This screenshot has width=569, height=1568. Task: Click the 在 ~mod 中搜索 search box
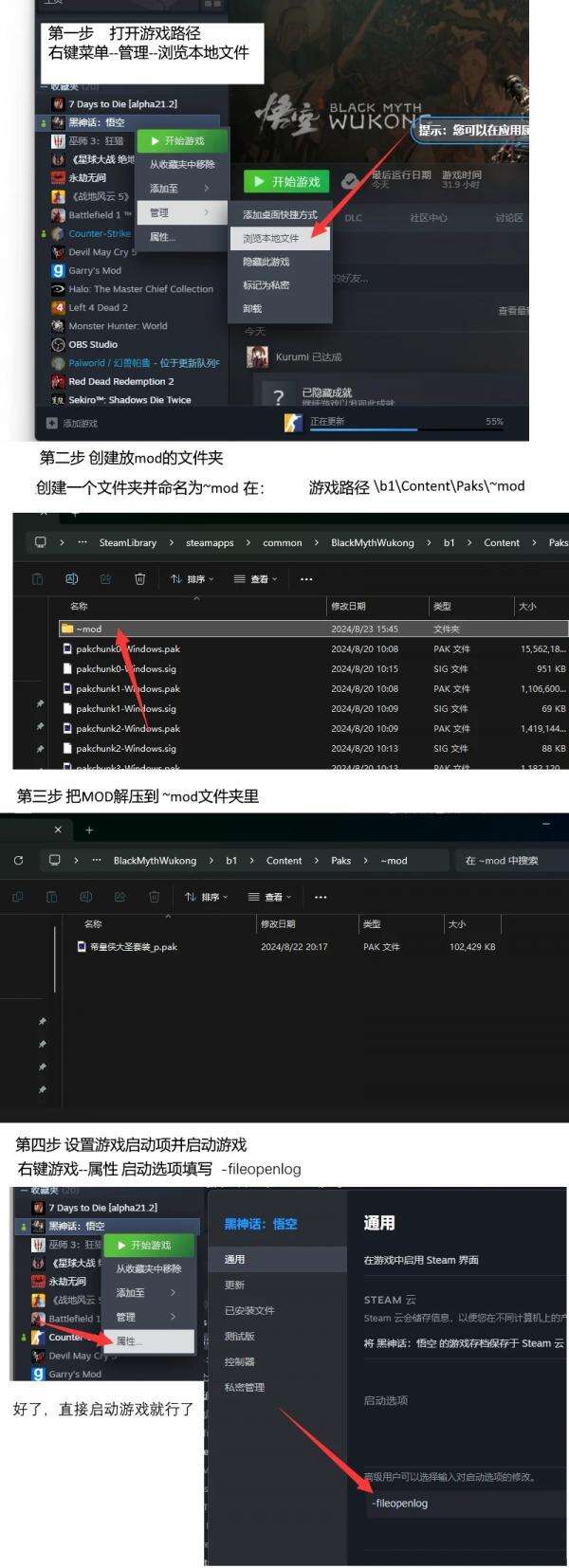(x=511, y=860)
